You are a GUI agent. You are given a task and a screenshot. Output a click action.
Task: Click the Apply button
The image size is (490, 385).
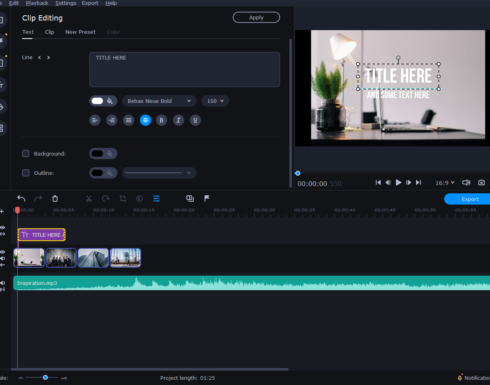click(x=256, y=18)
